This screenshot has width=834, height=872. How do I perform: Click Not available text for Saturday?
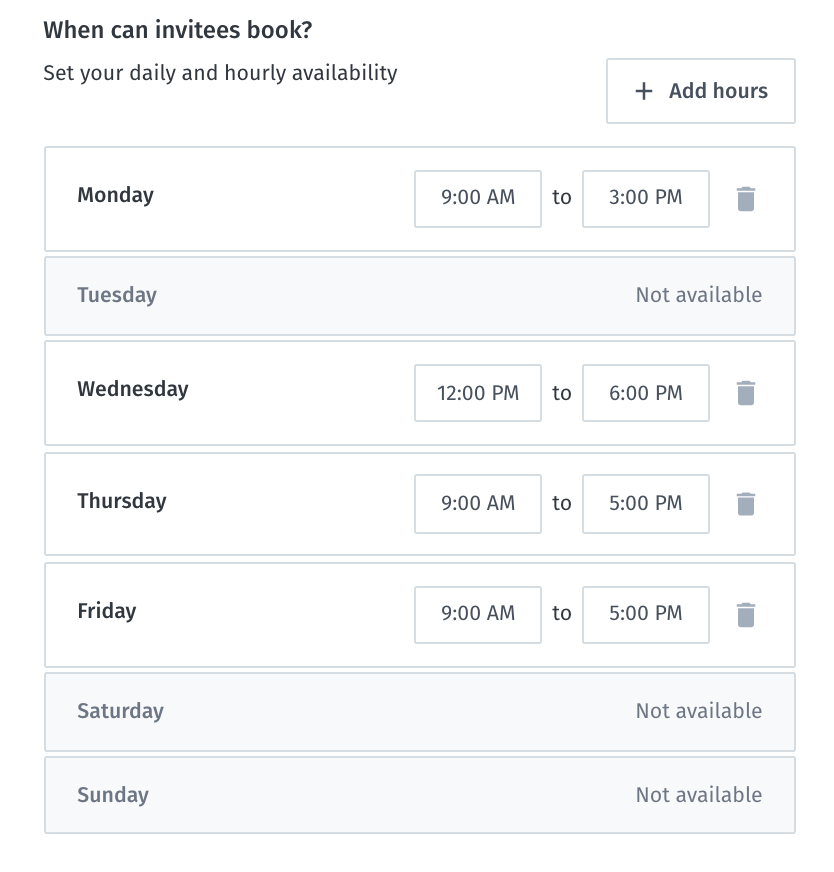click(x=698, y=711)
